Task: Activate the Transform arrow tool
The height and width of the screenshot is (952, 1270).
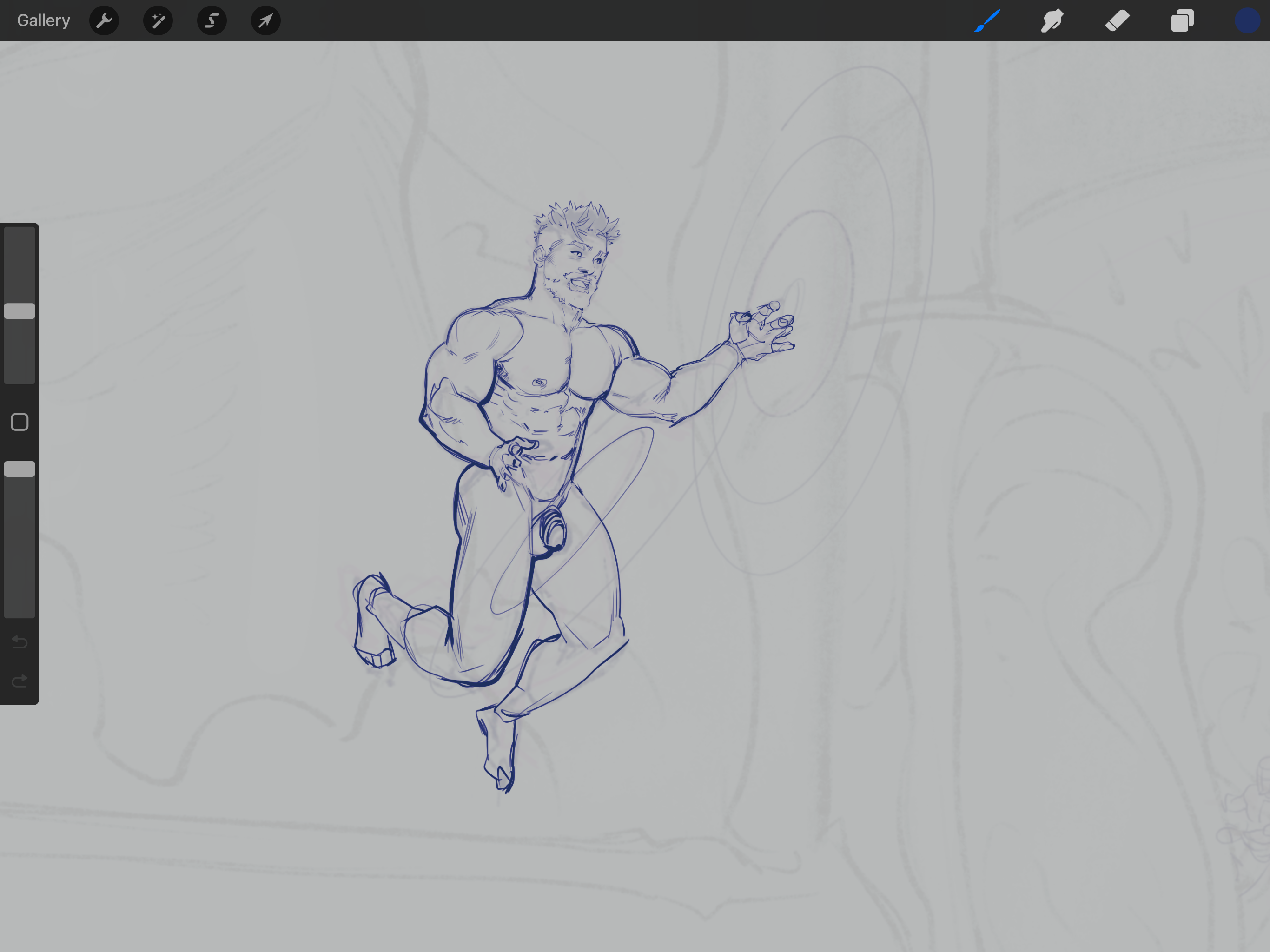Action: tap(266, 20)
